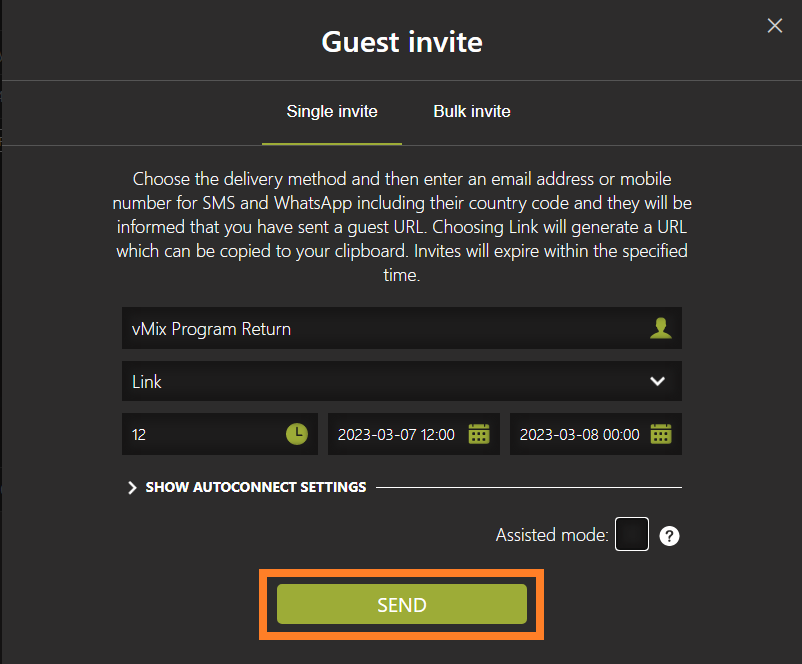
Task: Click the person icon in name field
Action: point(660,328)
